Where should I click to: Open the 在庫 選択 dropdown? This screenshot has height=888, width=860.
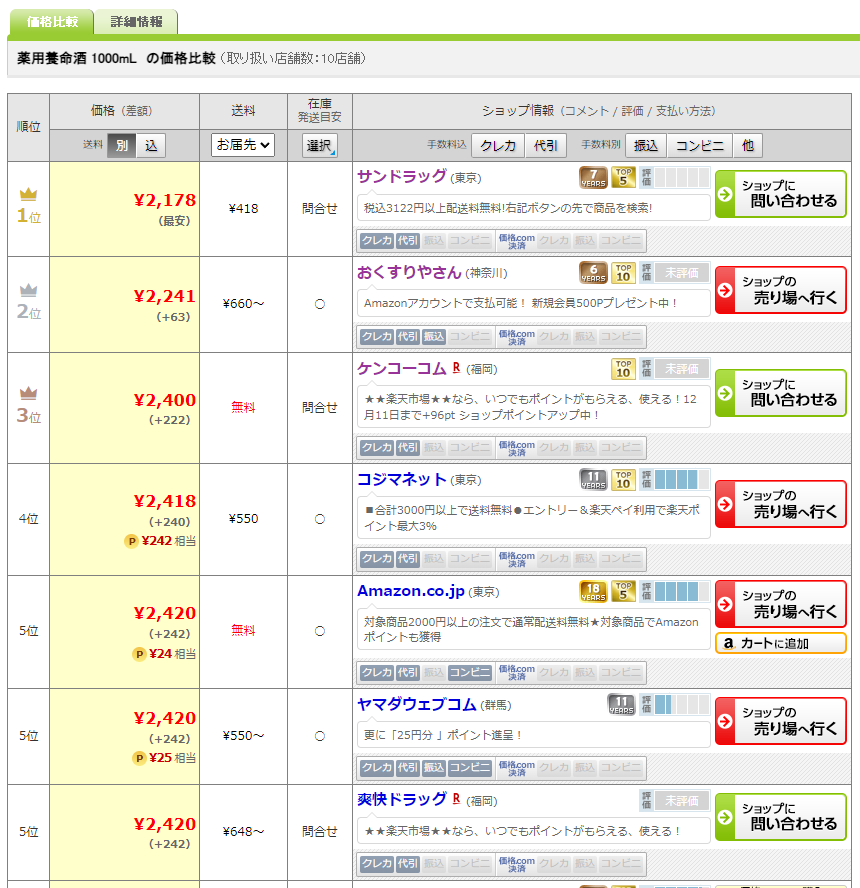point(320,146)
